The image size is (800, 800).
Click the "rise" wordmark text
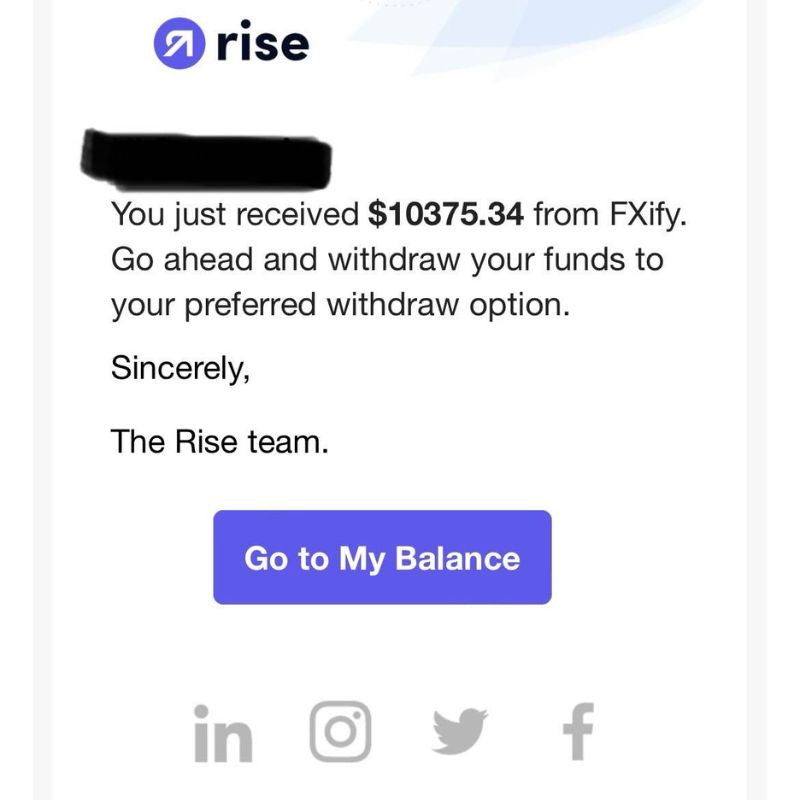[262, 44]
